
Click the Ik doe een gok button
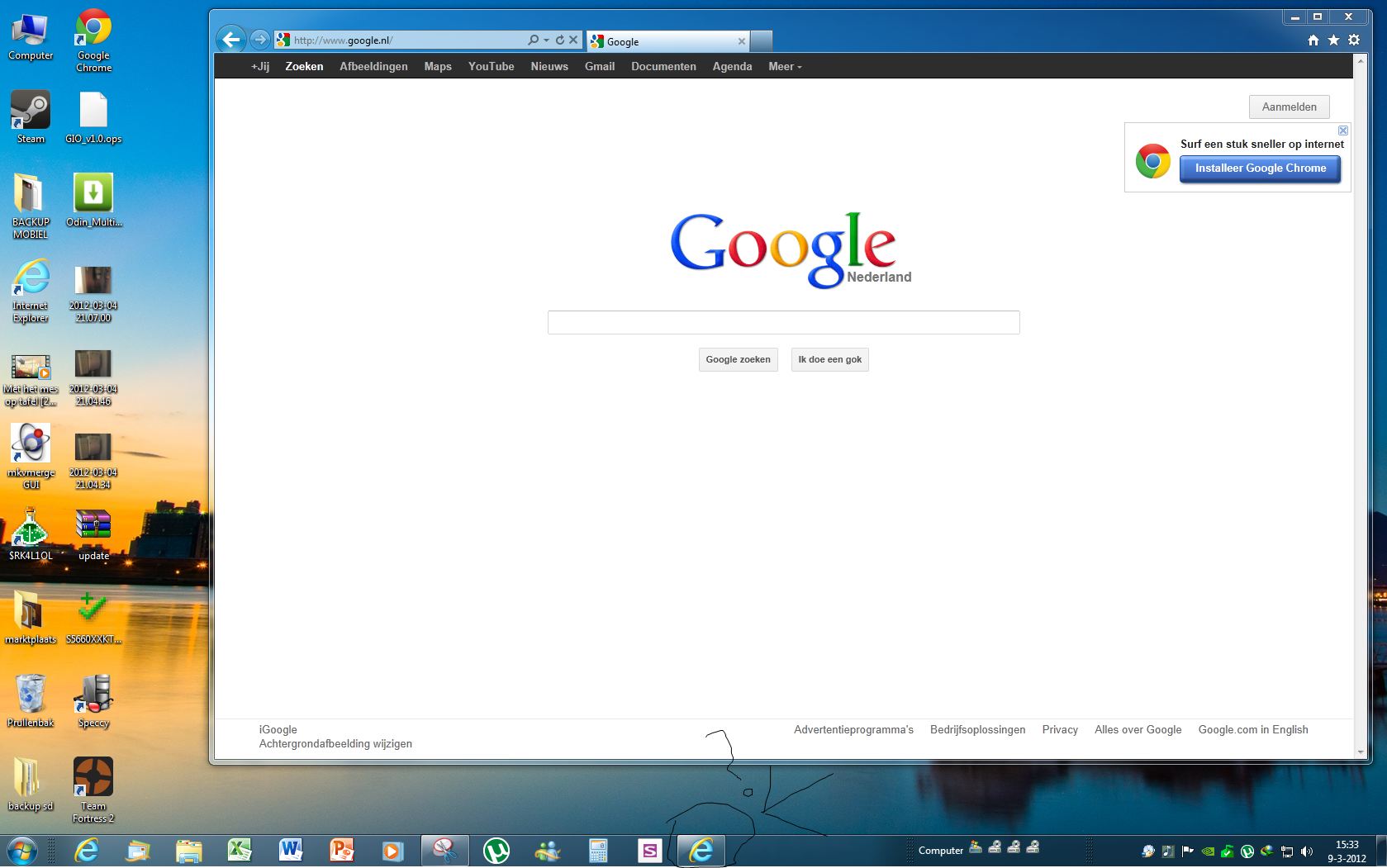click(x=829, y=359)
